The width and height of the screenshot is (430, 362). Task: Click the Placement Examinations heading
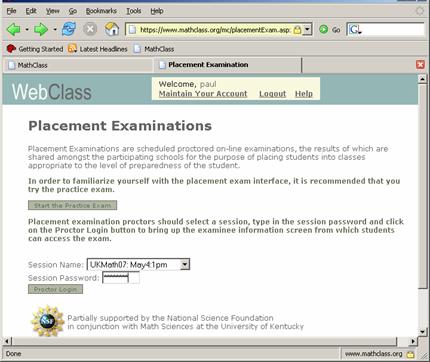click(120, 126)
